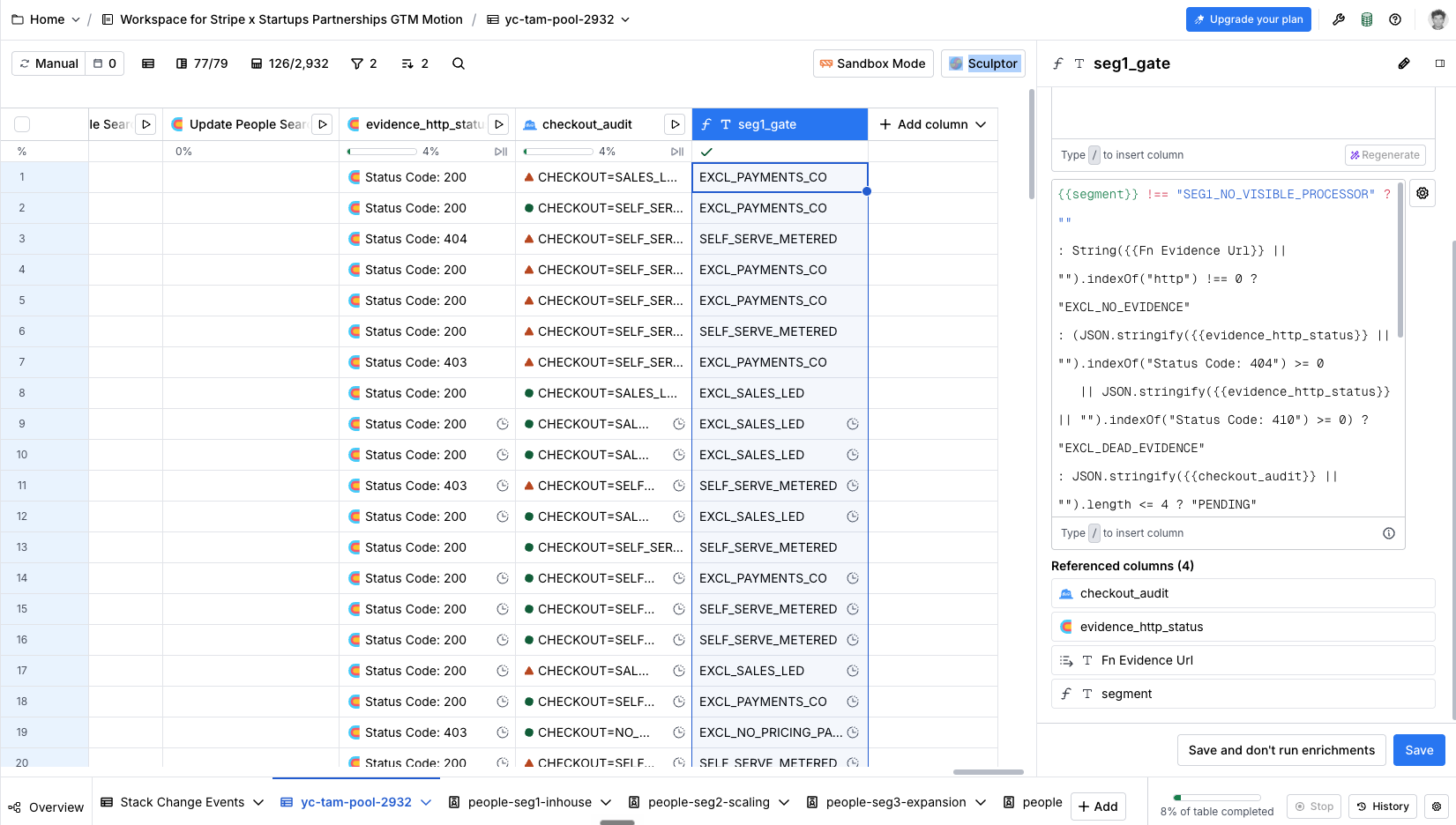The image size is (1456, 825).
Task: Open the workspace breadcrumb link
Action: coord(281,19)
